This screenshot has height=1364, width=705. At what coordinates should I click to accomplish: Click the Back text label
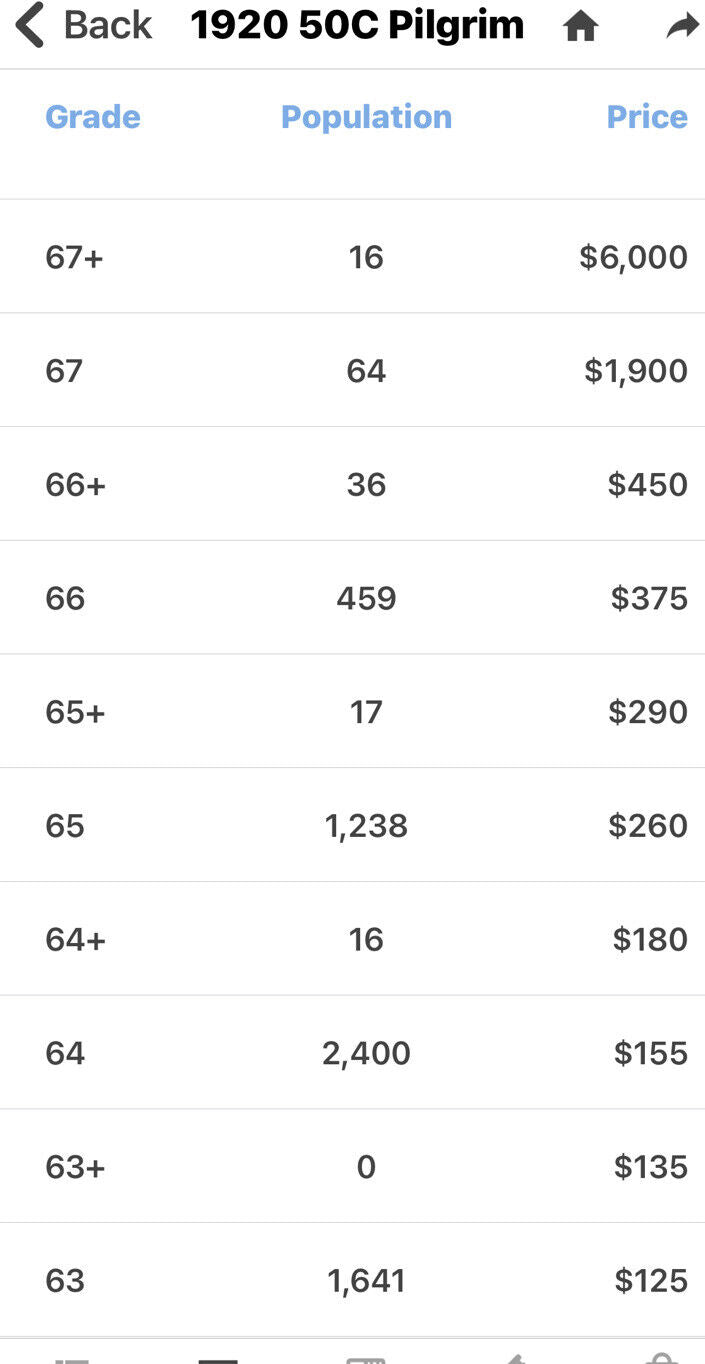[108, 26]
